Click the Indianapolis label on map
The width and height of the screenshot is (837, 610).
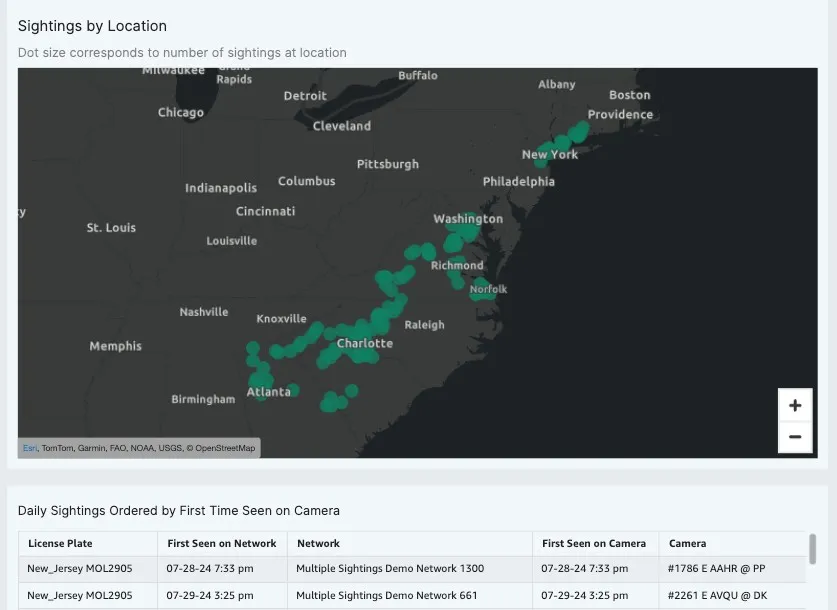pos(221,188)
